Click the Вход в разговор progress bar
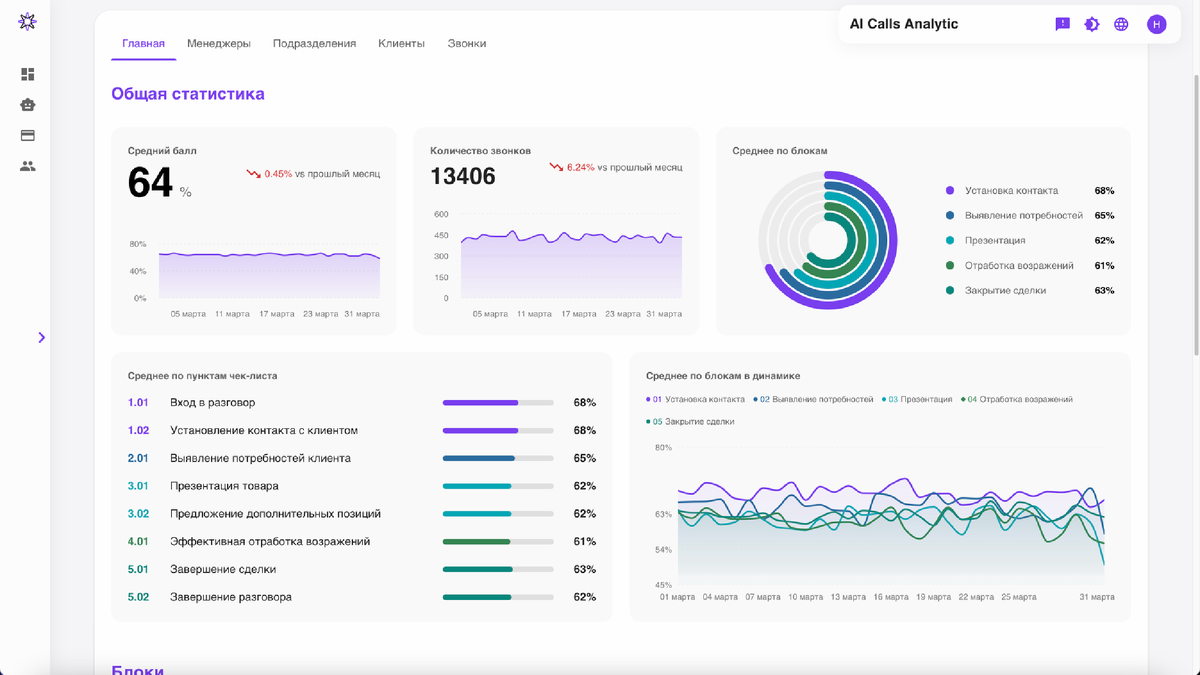Screen dimensions: 1200x675 coord(498,403)
